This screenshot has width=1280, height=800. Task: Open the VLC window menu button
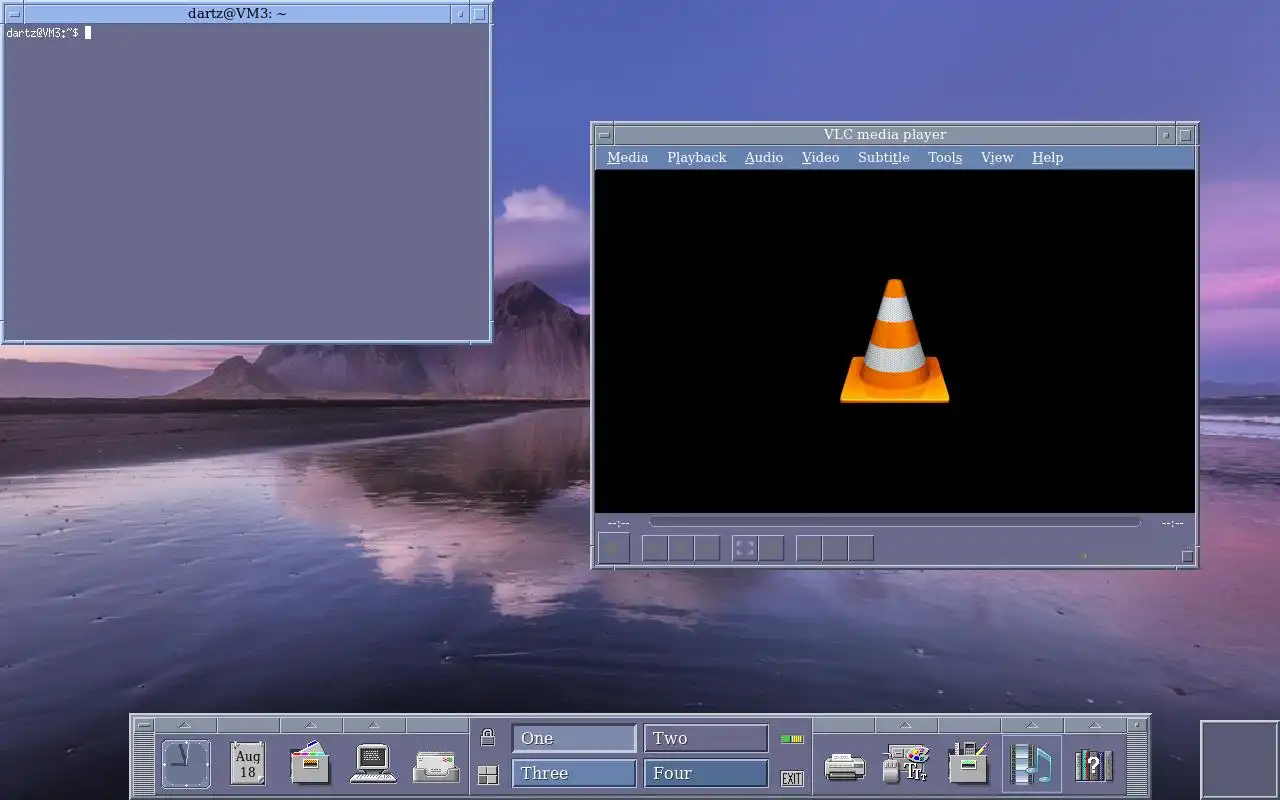tap(604, 135)
